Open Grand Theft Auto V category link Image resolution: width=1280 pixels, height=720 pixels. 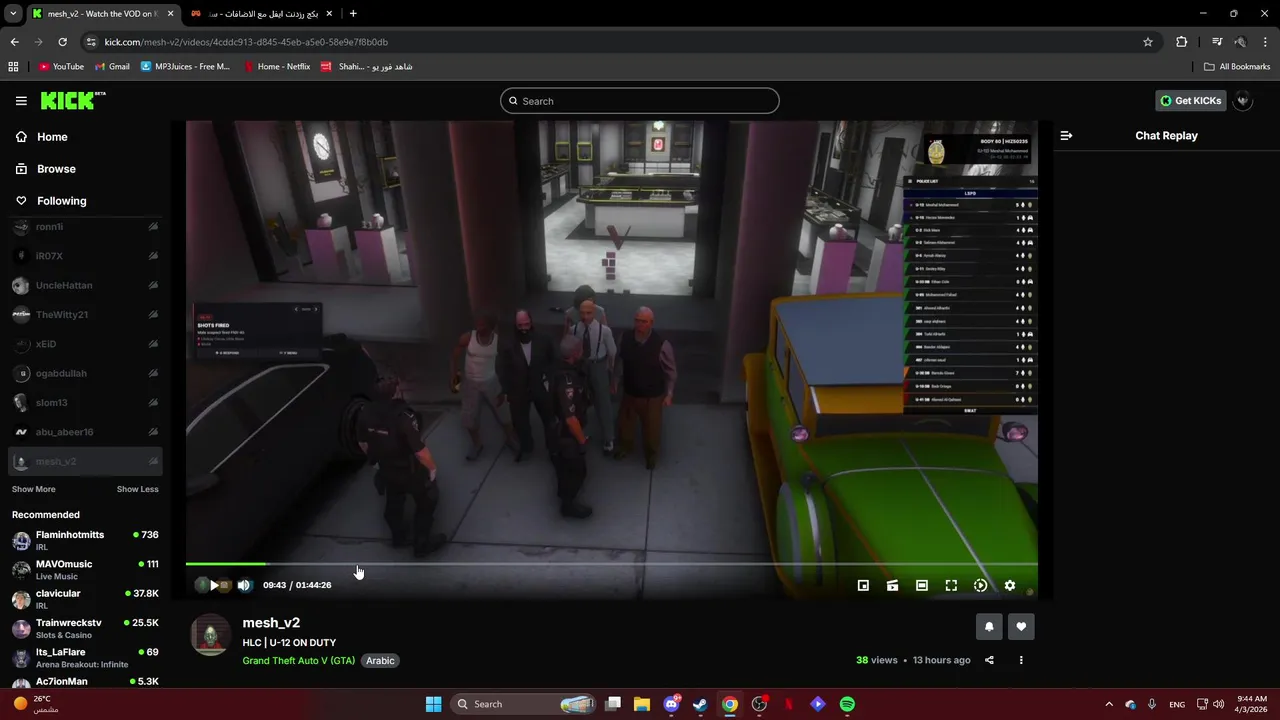(298, 661)
